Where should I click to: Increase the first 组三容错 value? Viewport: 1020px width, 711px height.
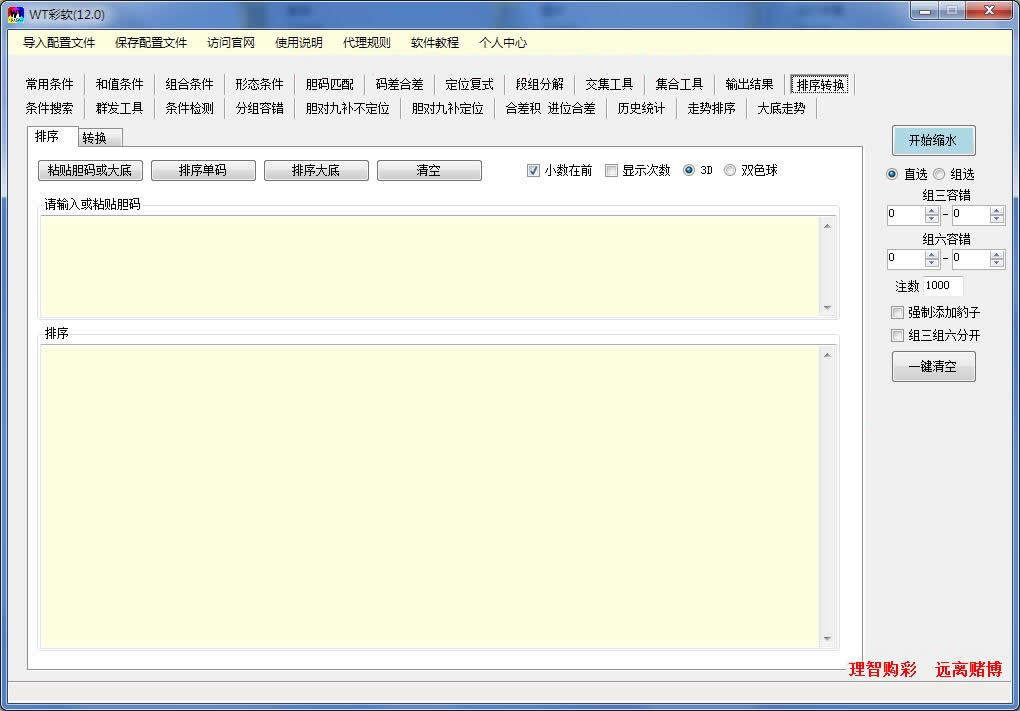(932, 209)
